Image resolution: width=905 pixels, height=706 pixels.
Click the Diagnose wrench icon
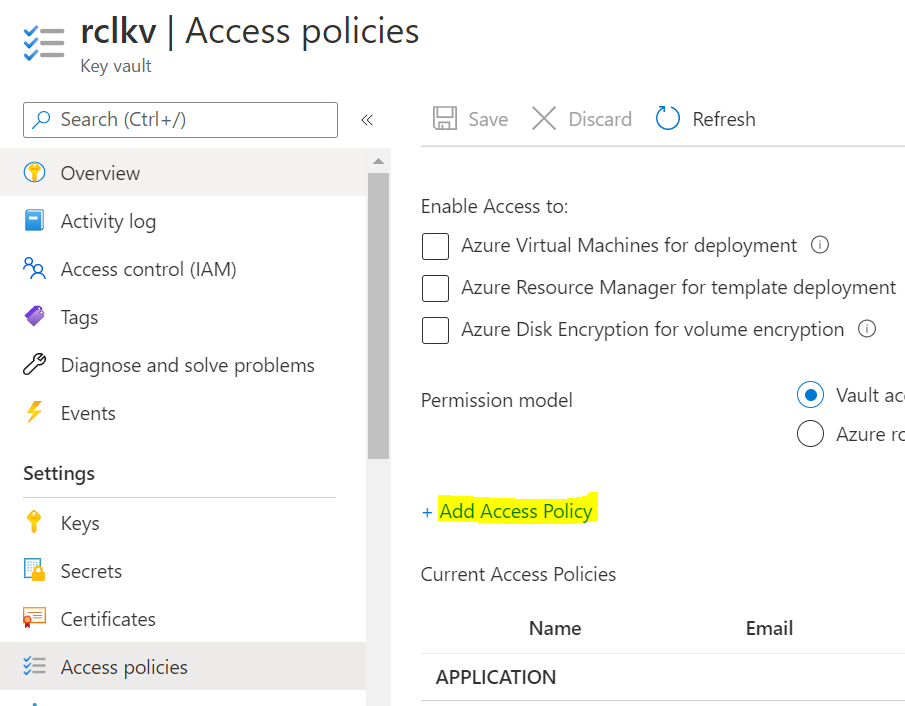pos(34,365)
